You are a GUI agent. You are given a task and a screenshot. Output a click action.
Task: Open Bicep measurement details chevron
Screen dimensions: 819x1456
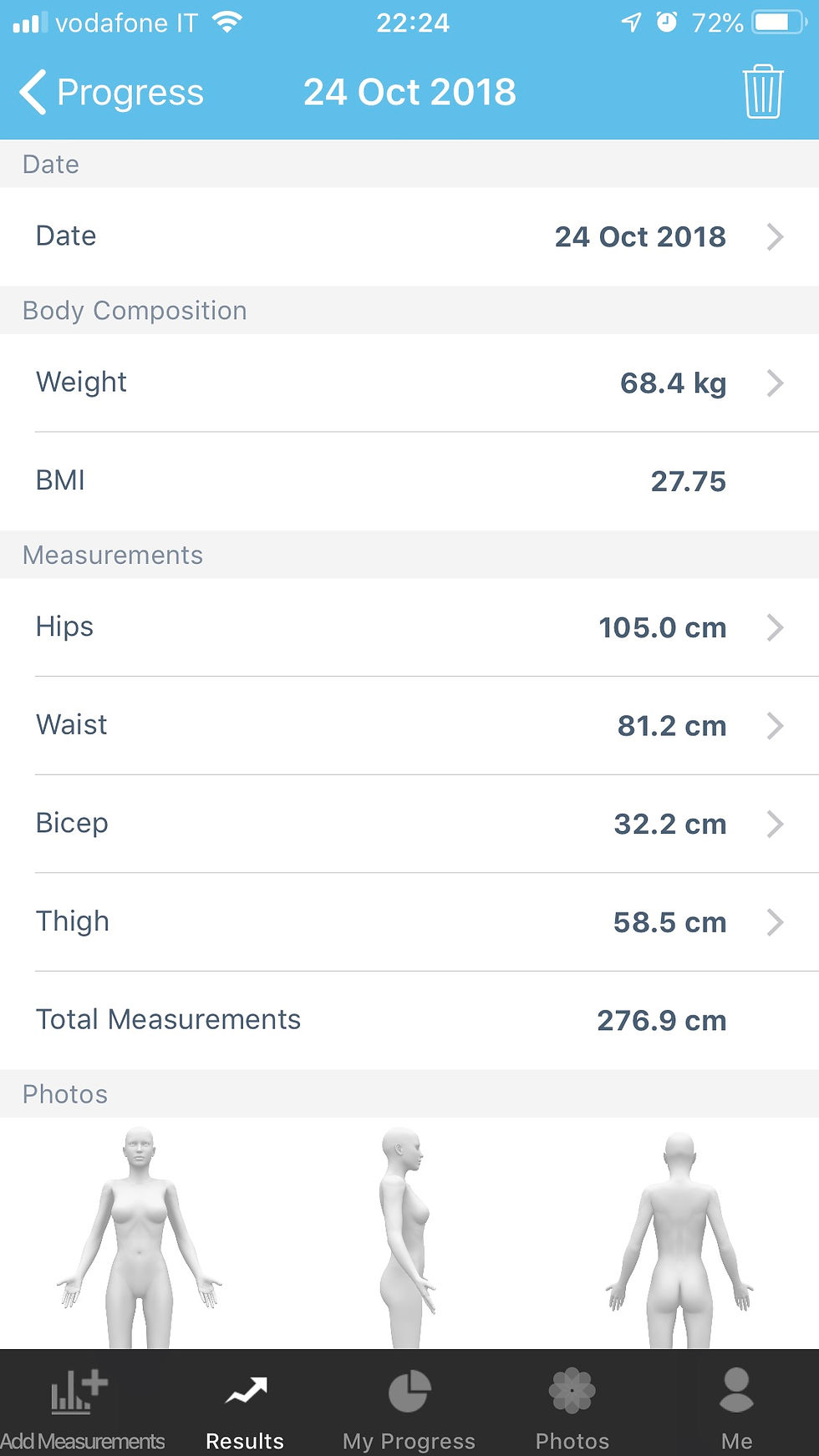point(776,824)
